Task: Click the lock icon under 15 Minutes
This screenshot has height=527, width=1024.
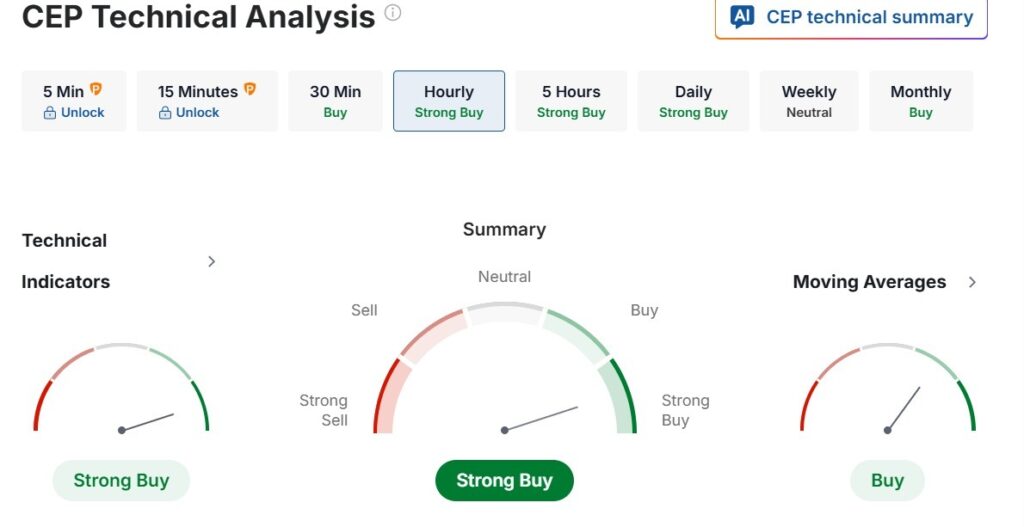Action: click(x=165, y=113)
